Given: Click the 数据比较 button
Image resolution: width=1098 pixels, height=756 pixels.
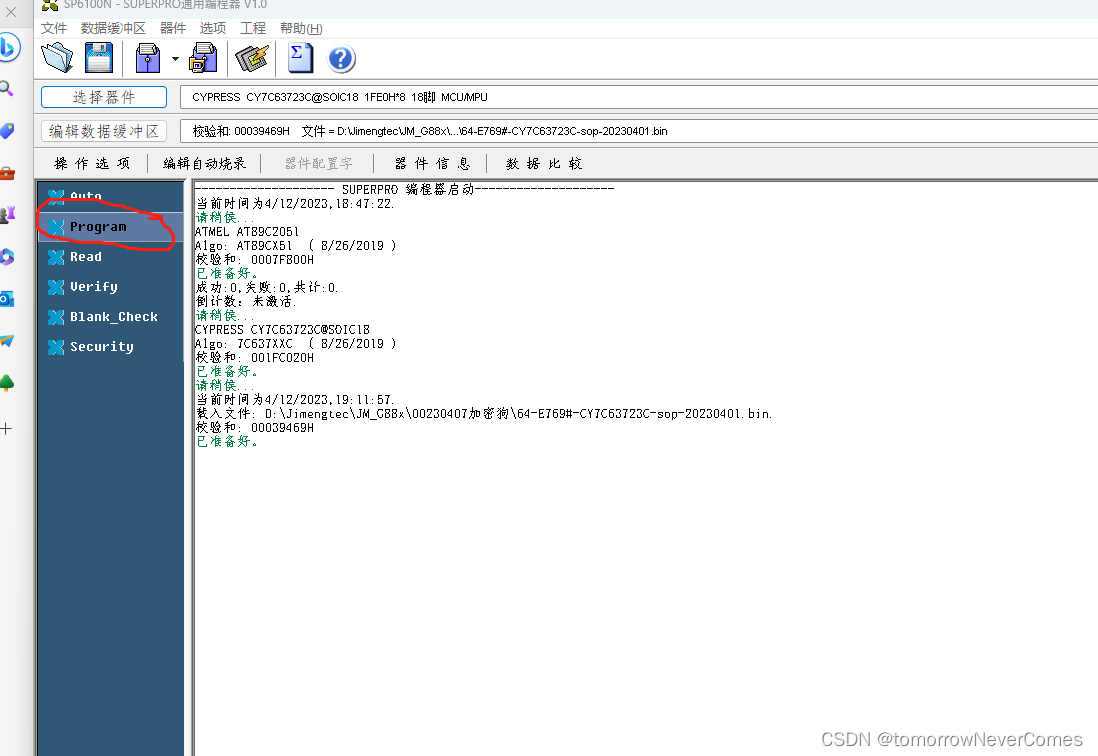Looking at the screenshot, I should [544, 163].
